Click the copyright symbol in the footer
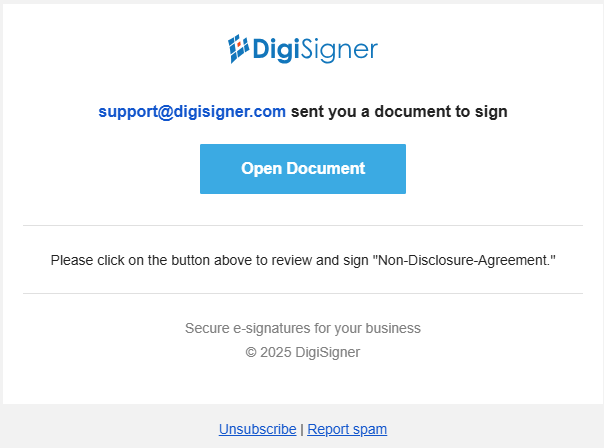The width and height of the screenshot is (604, 448). coord(251,352)
